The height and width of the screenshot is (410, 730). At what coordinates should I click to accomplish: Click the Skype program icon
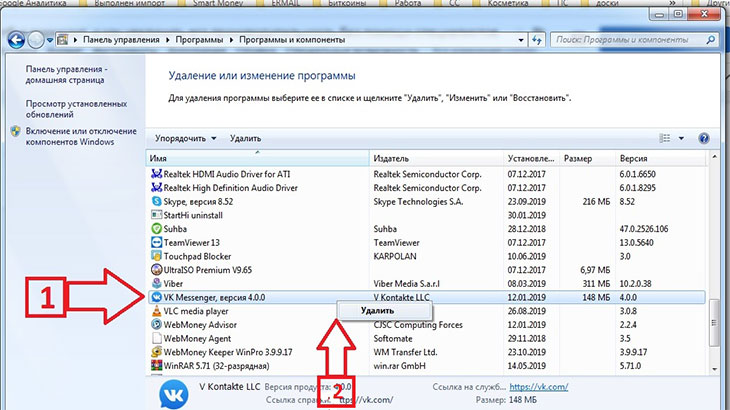[156, 202]
